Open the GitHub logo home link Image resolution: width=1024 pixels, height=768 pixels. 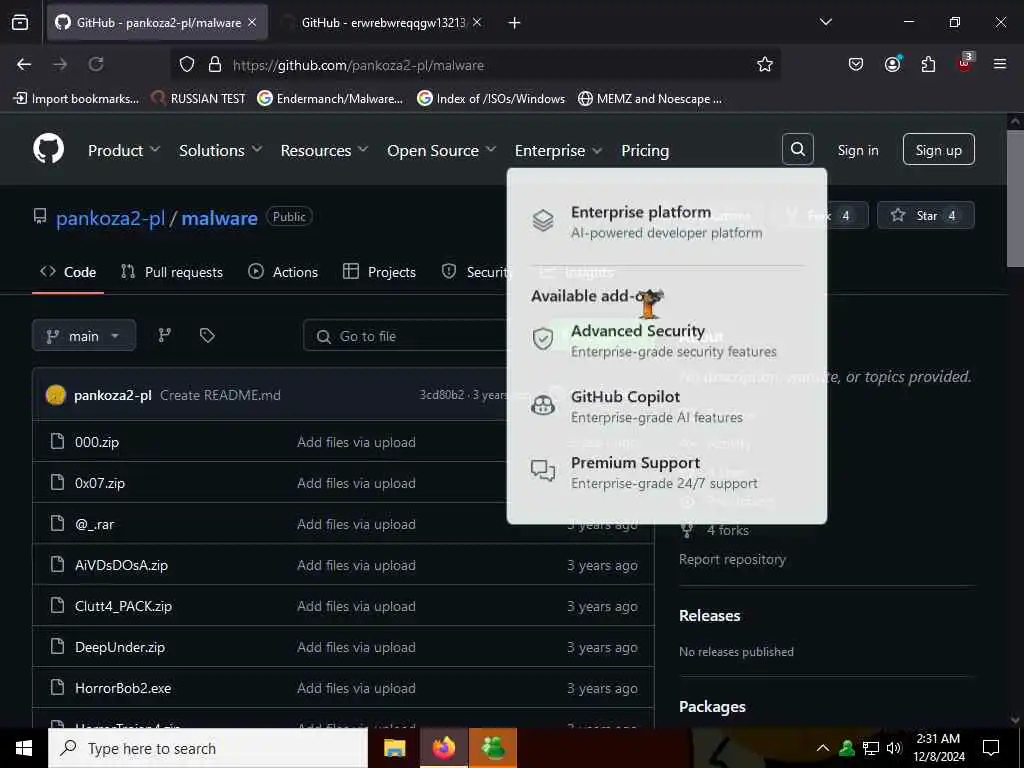point(48,150)
